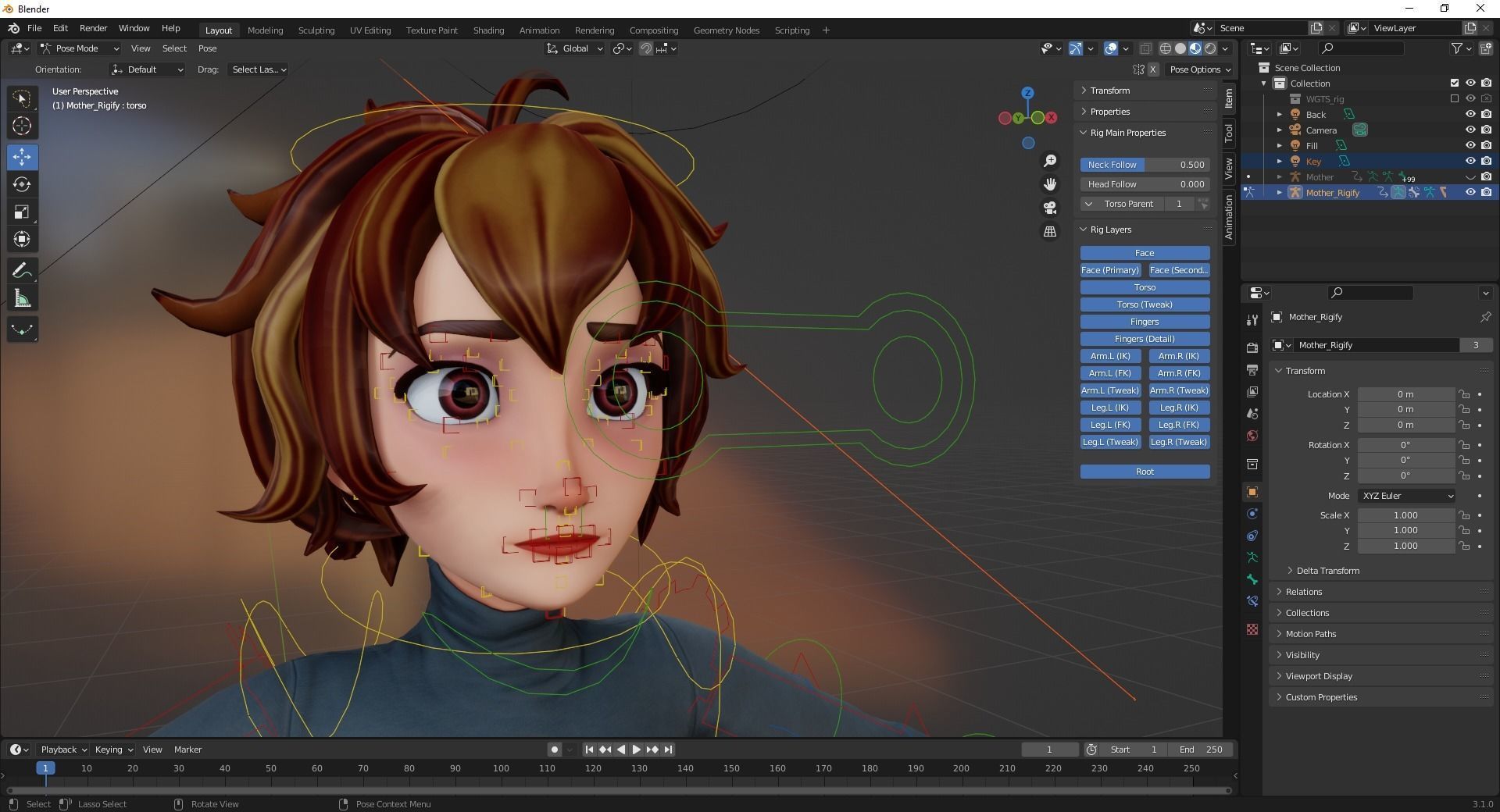The height and width of the screenshot is (812, 1500).
Task: Toggle Torso (Tweak) rig layer
Action: coord(1145,304)
